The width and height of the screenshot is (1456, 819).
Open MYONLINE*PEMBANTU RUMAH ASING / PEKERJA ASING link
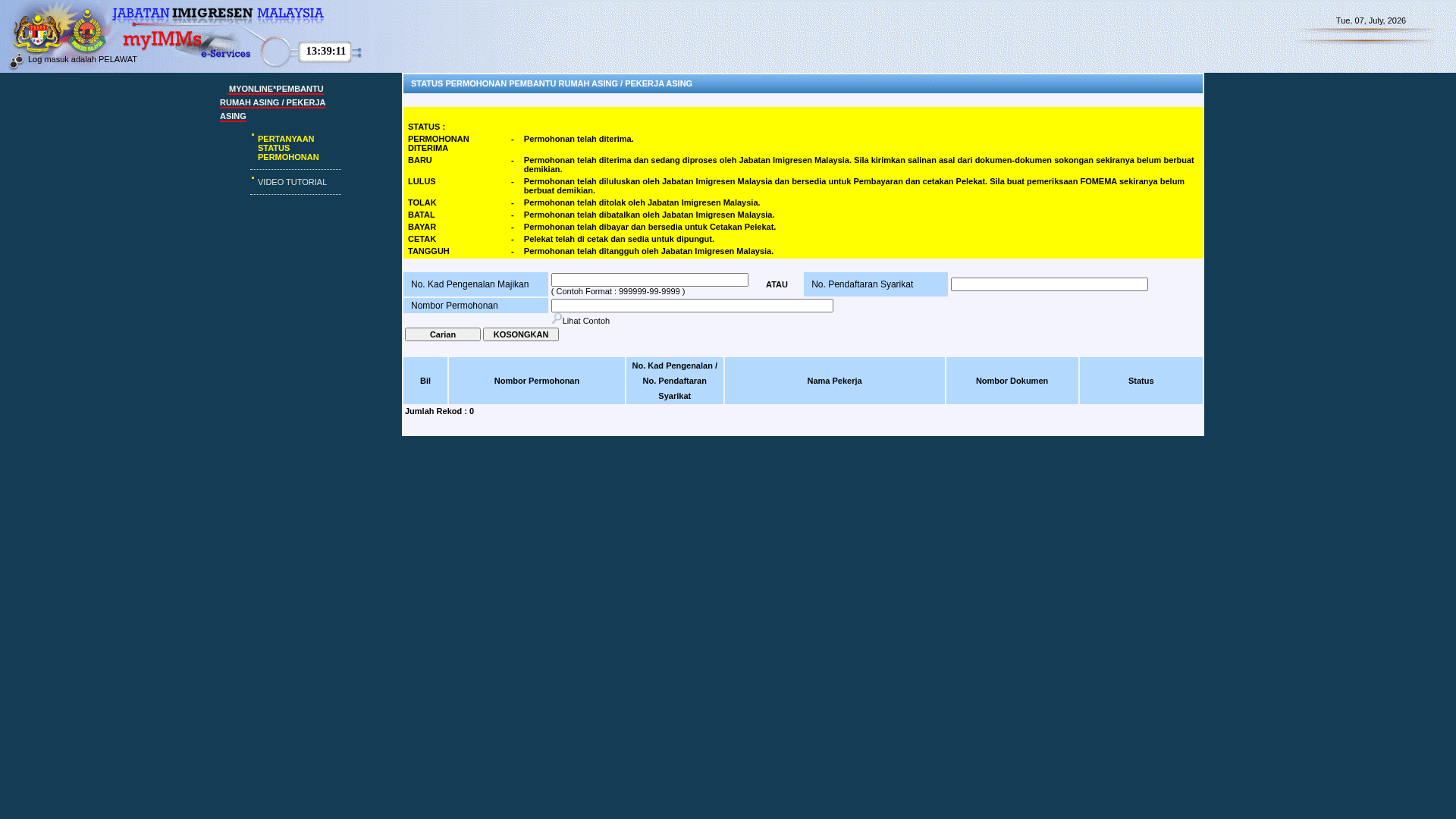click(273, 102)
